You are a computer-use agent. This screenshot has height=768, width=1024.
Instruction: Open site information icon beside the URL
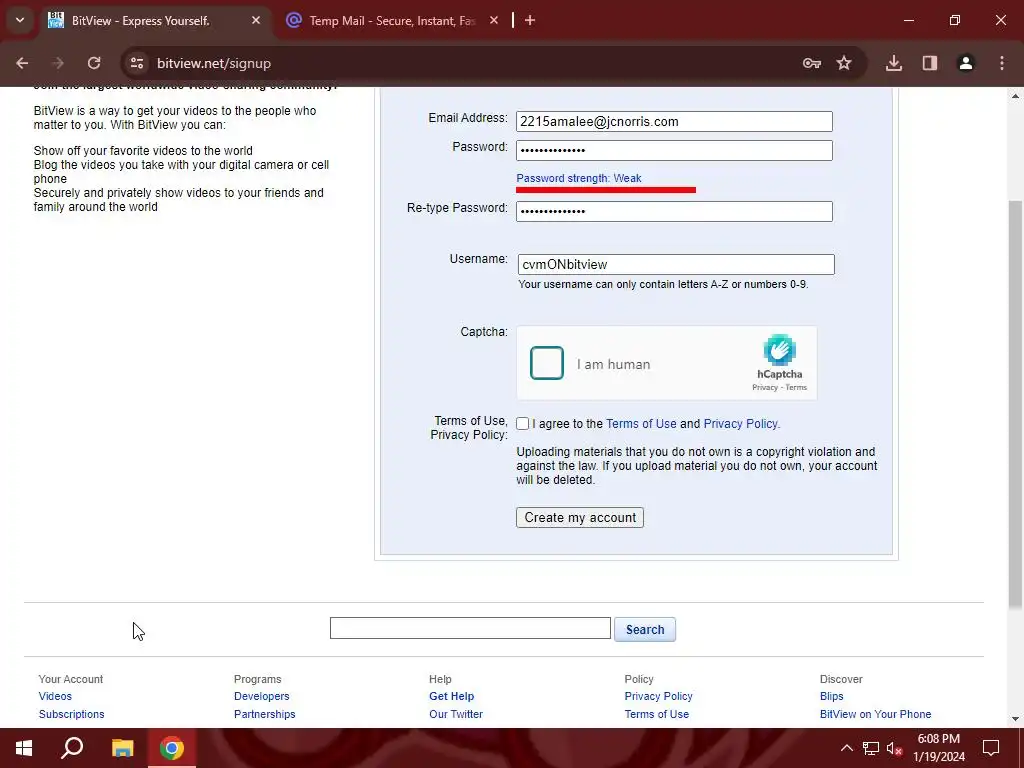(136, 63)
